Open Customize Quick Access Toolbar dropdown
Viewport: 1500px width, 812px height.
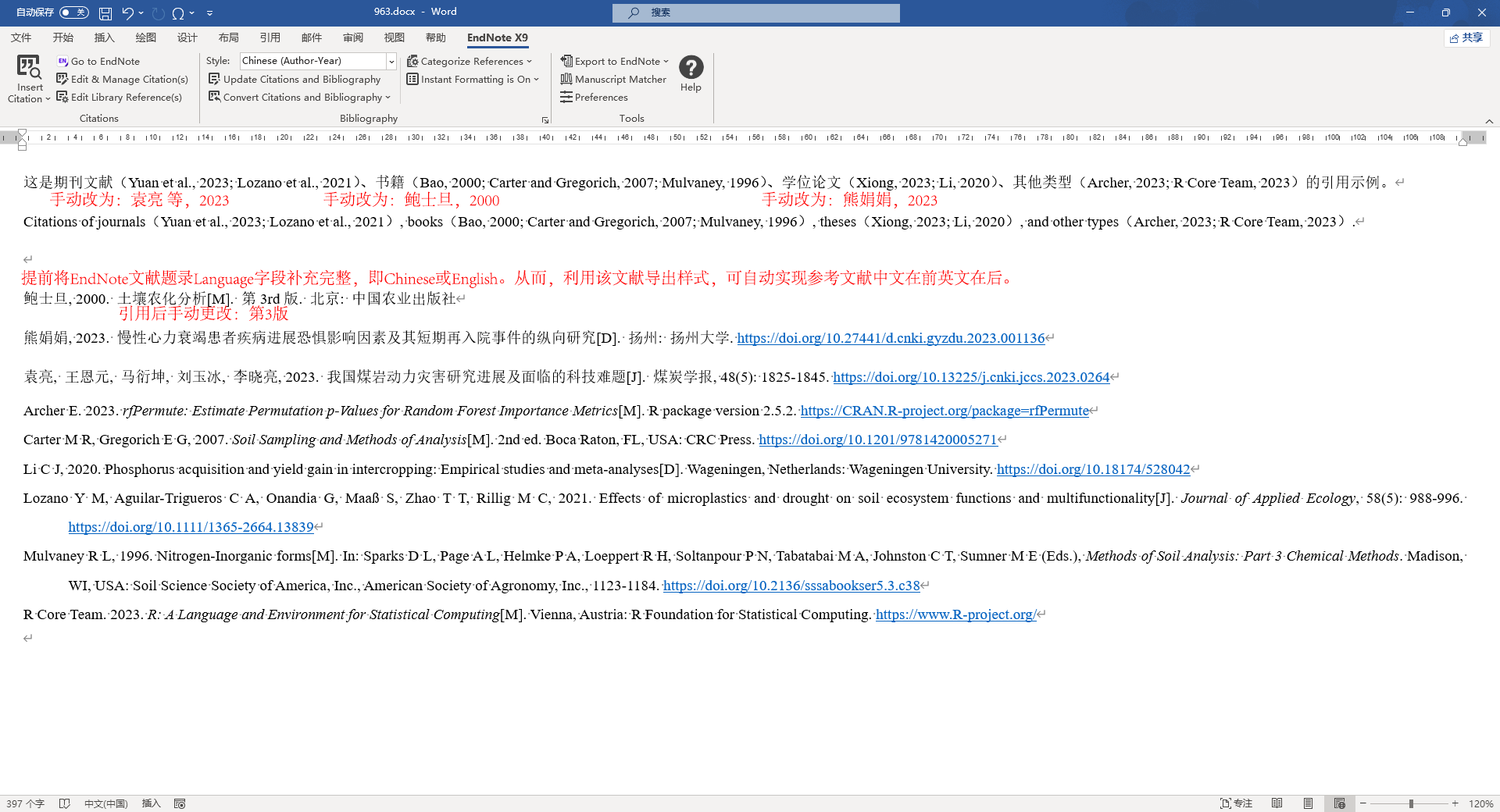[210, 12]
